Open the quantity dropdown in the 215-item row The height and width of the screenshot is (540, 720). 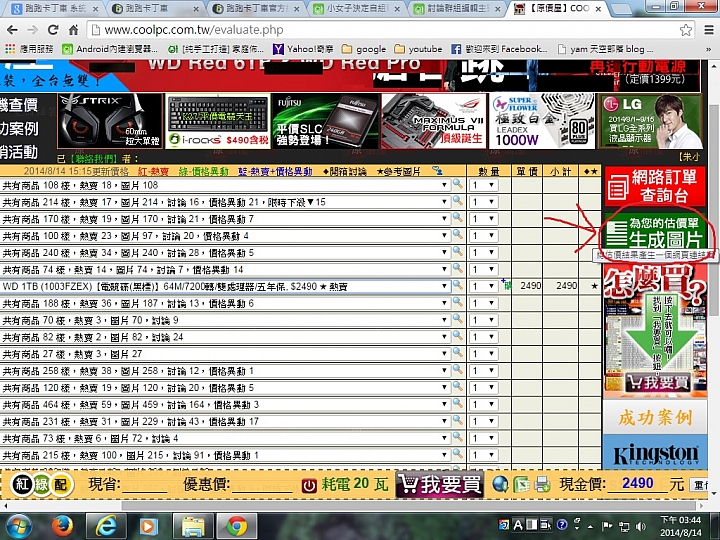483,455
